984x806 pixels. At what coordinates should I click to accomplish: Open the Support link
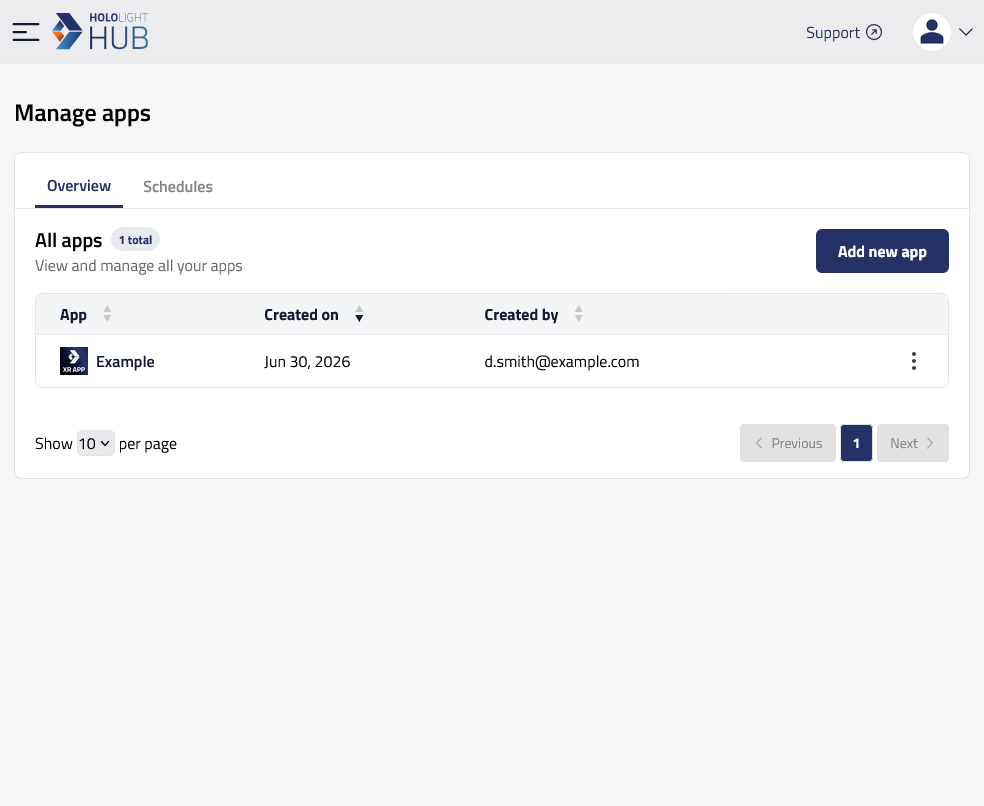(843, 33)
